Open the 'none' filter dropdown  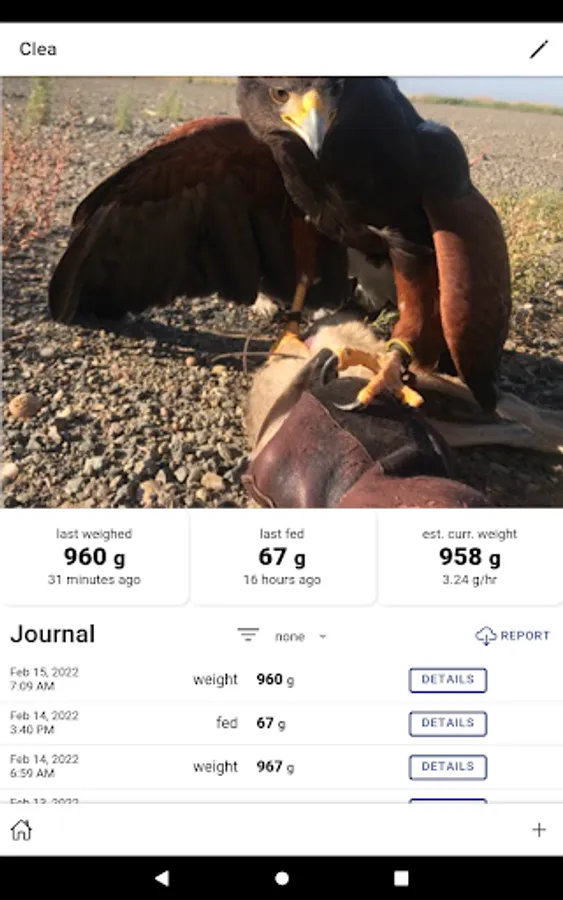click(x=300, y=637)
